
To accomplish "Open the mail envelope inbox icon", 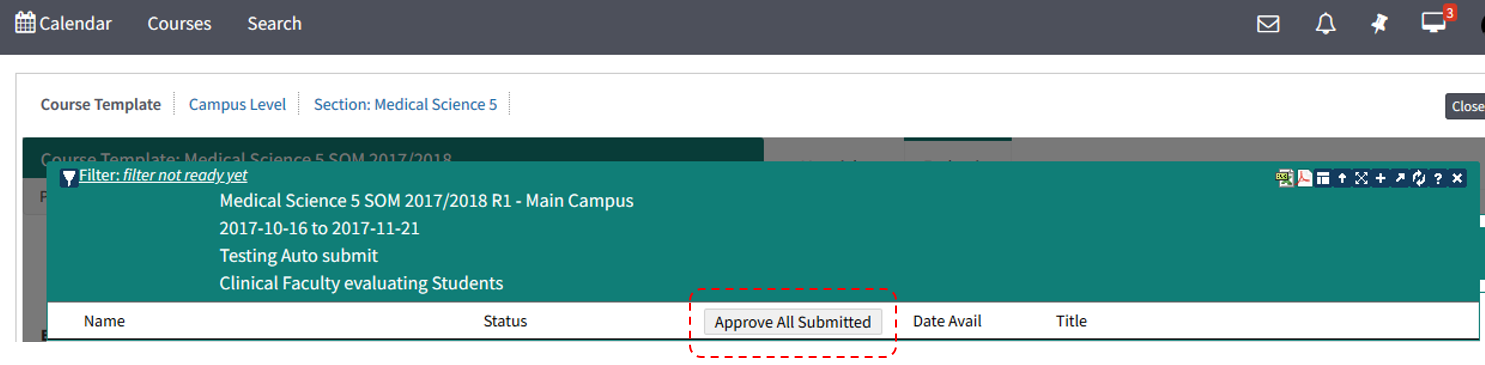I will click(x=1268, y=24).
